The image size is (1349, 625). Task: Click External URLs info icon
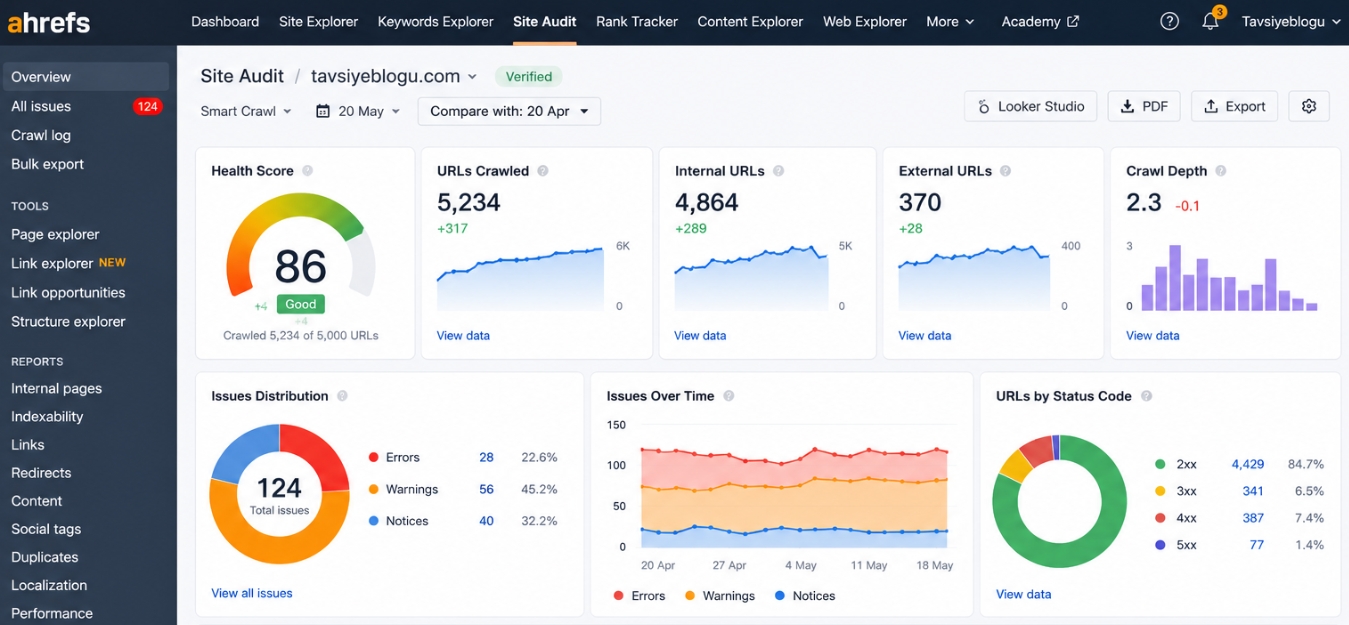(1005, 171)
